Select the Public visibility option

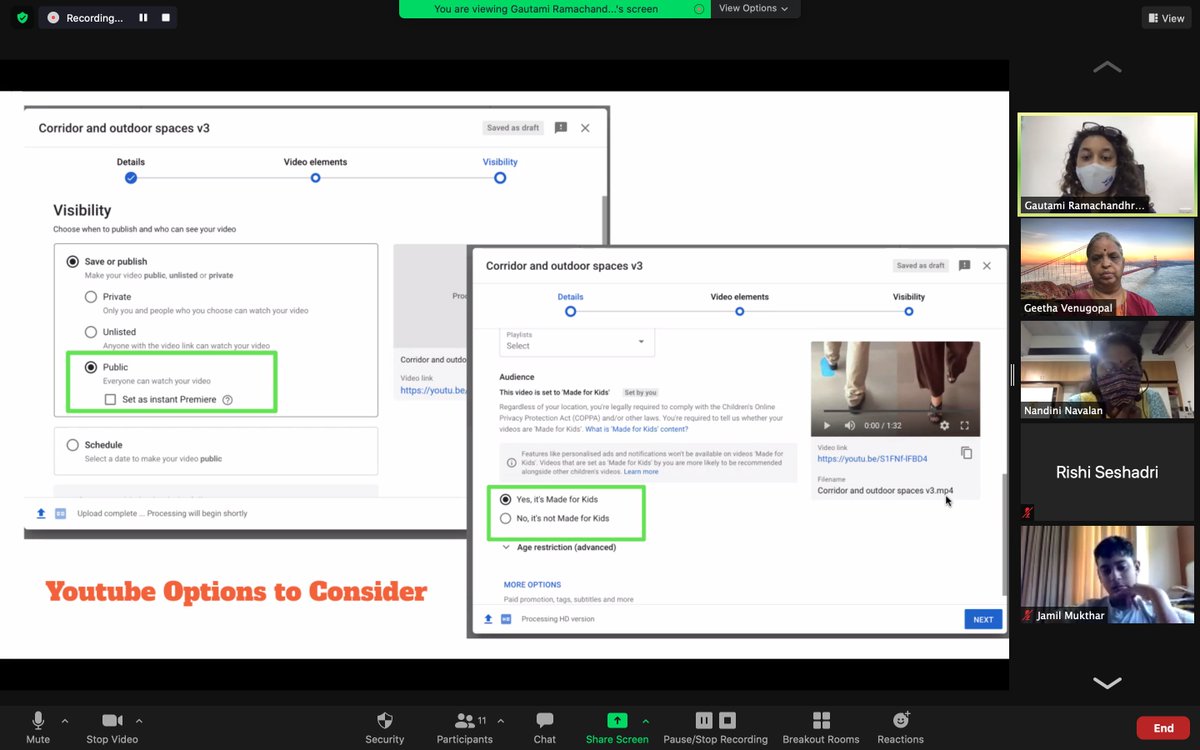91,367
